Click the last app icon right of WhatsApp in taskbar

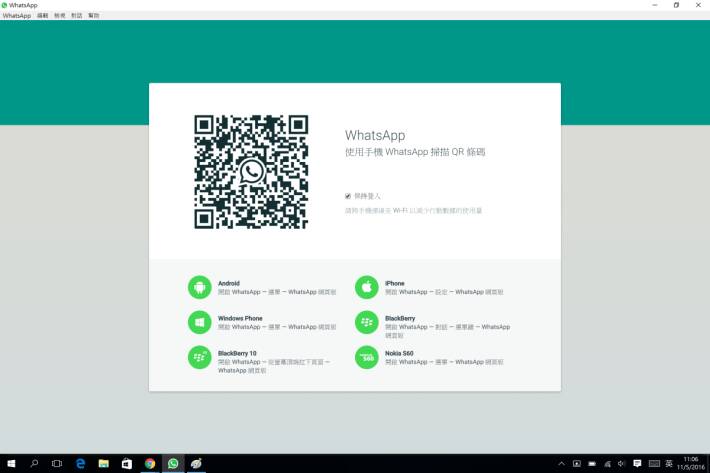tap(196, 463)
